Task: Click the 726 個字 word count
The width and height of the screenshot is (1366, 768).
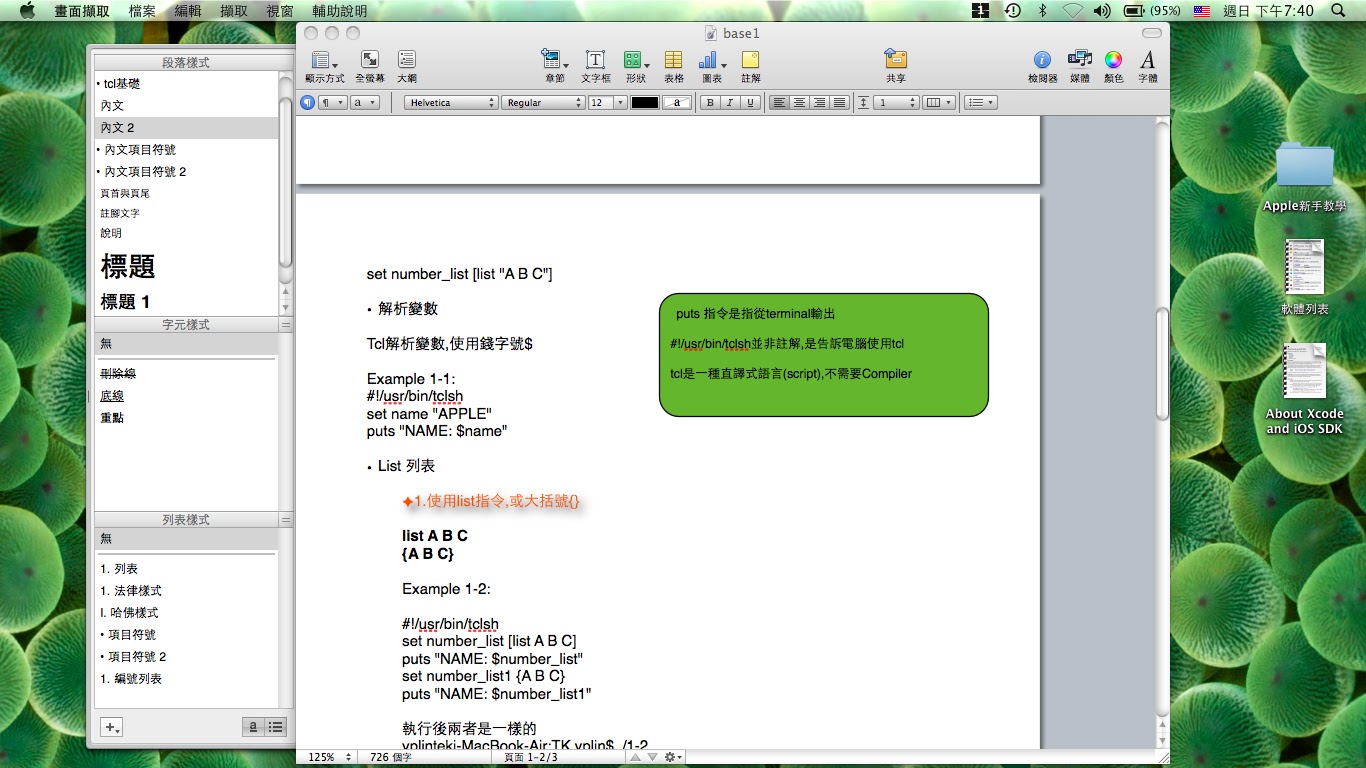Action: (x=391, y=757)
